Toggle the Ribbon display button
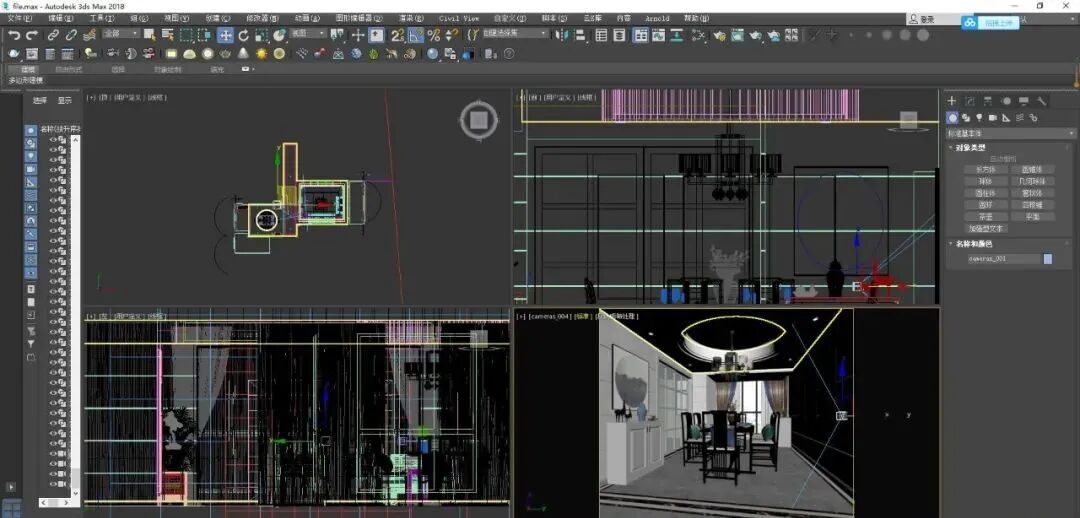1080x518 pixels. [641, 35]
